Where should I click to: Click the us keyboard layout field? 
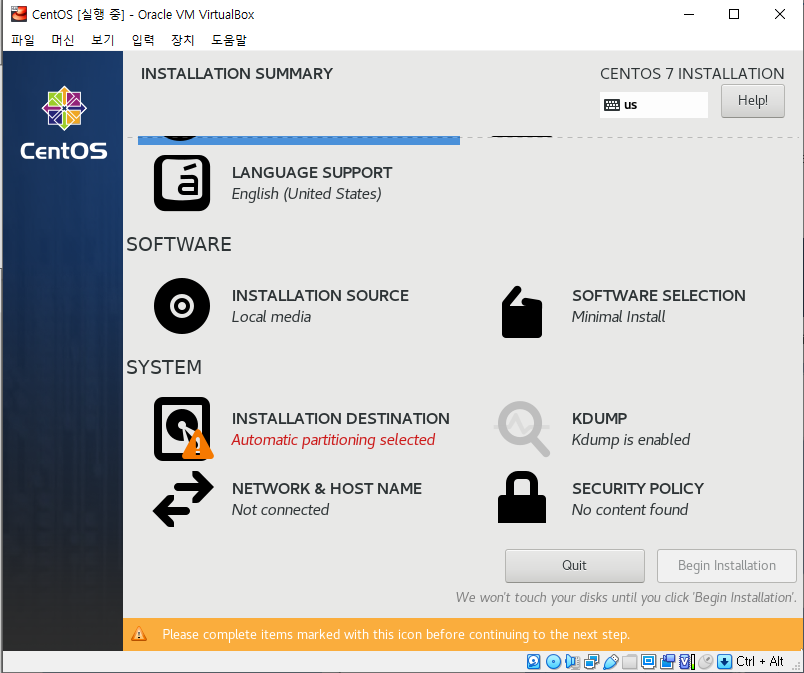pos(654,105)
